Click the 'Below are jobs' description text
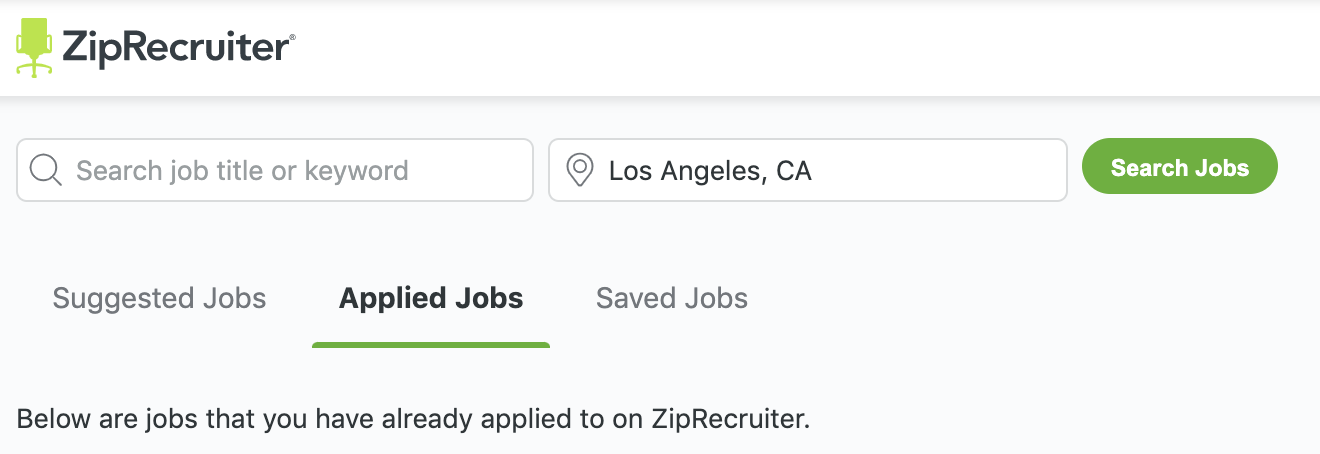Screen dimensions: 1320x454 click(x=413, y=418)
